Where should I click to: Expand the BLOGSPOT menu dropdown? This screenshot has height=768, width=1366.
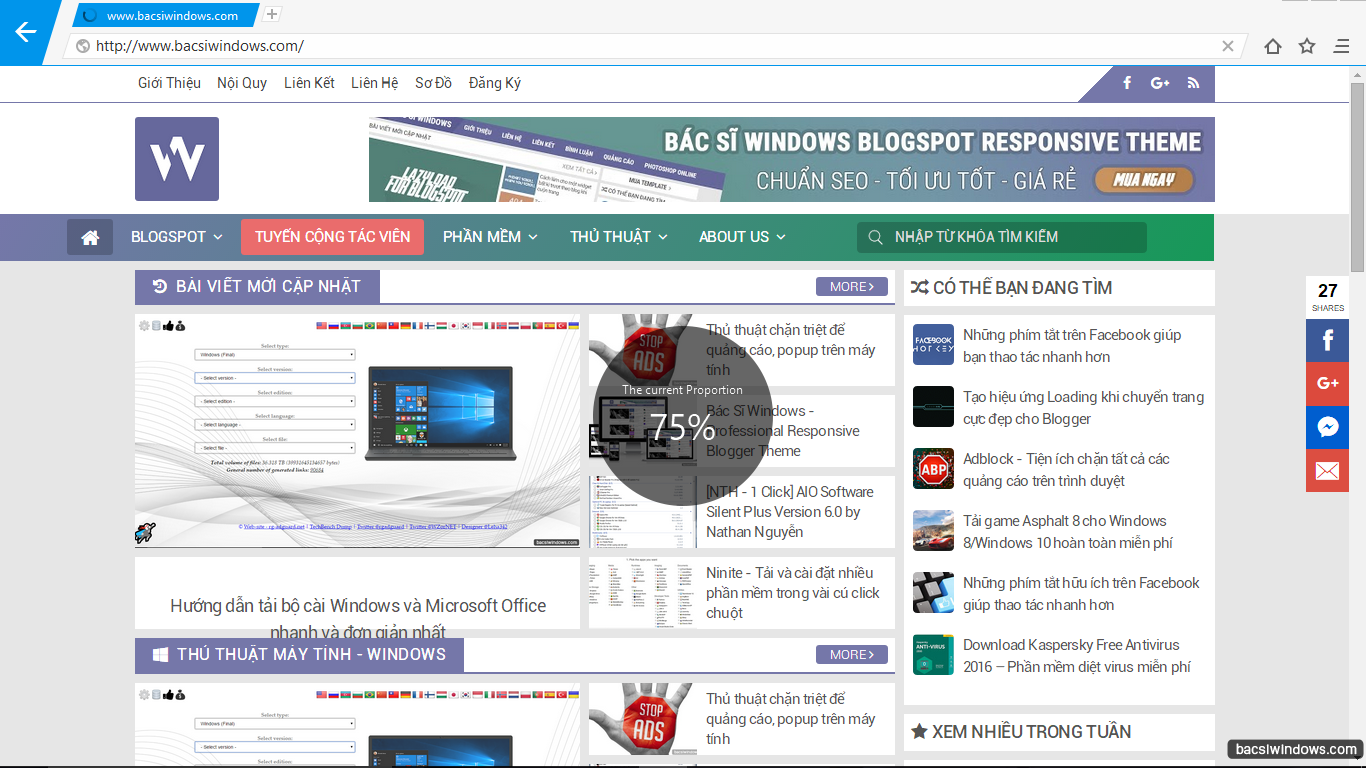(177, 237)
